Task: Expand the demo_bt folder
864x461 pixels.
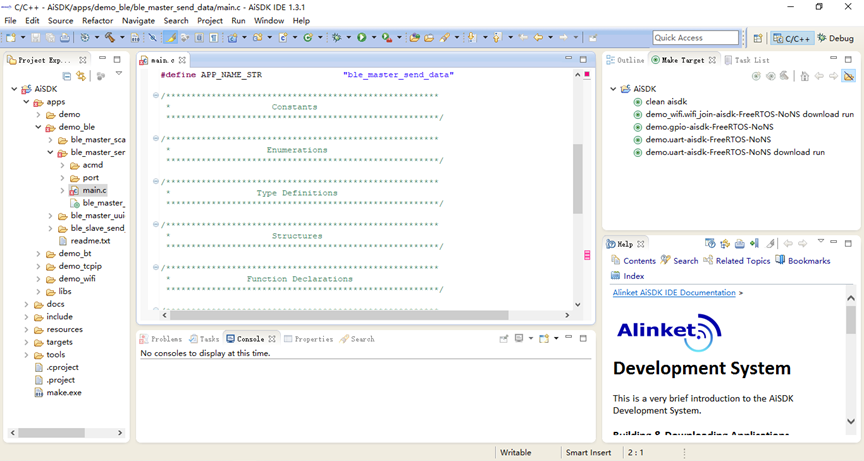Action: 39,253
